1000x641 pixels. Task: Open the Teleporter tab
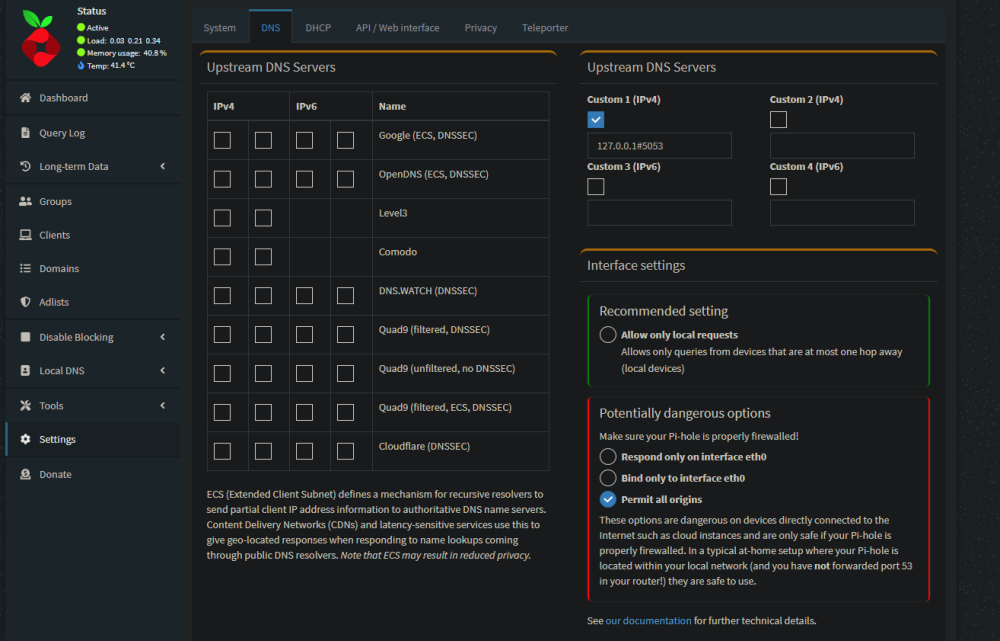tap(545, 27)
